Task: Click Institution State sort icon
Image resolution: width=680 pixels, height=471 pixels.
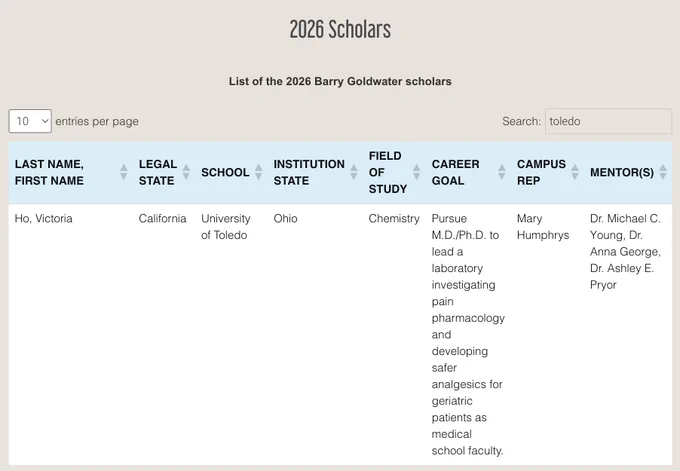Action: [x=354, y=172]
